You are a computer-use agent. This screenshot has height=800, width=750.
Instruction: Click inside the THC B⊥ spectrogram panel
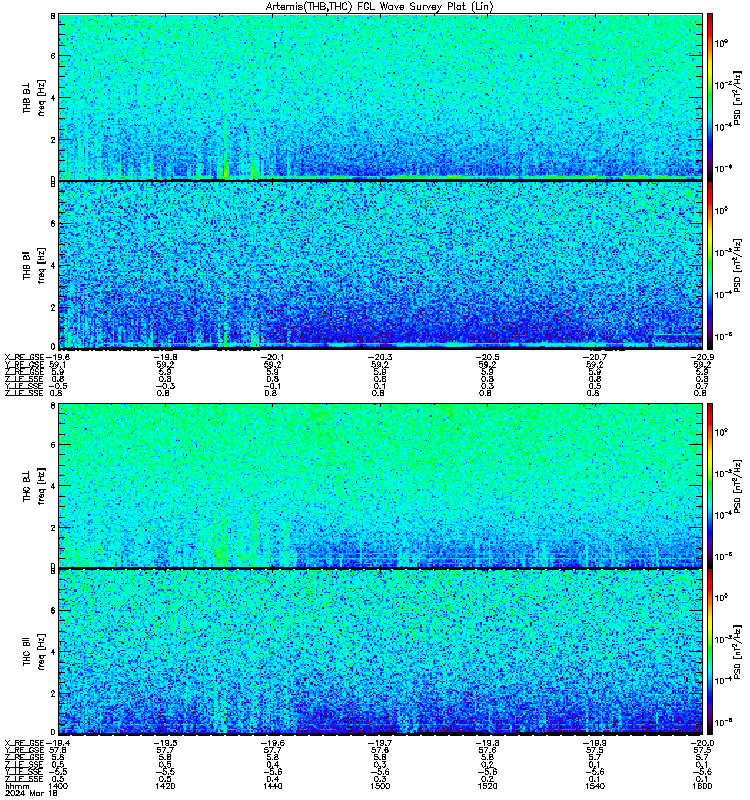[x=380, y=485]
